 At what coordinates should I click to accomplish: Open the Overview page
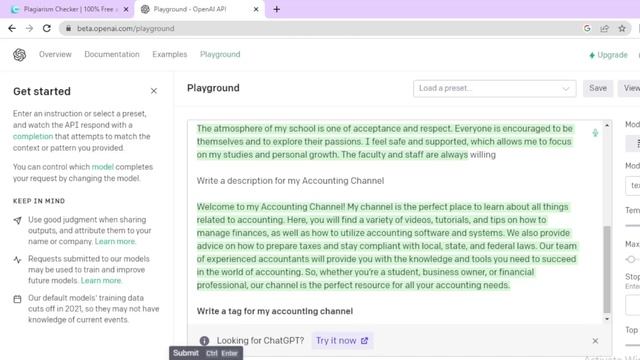(55, 54)
